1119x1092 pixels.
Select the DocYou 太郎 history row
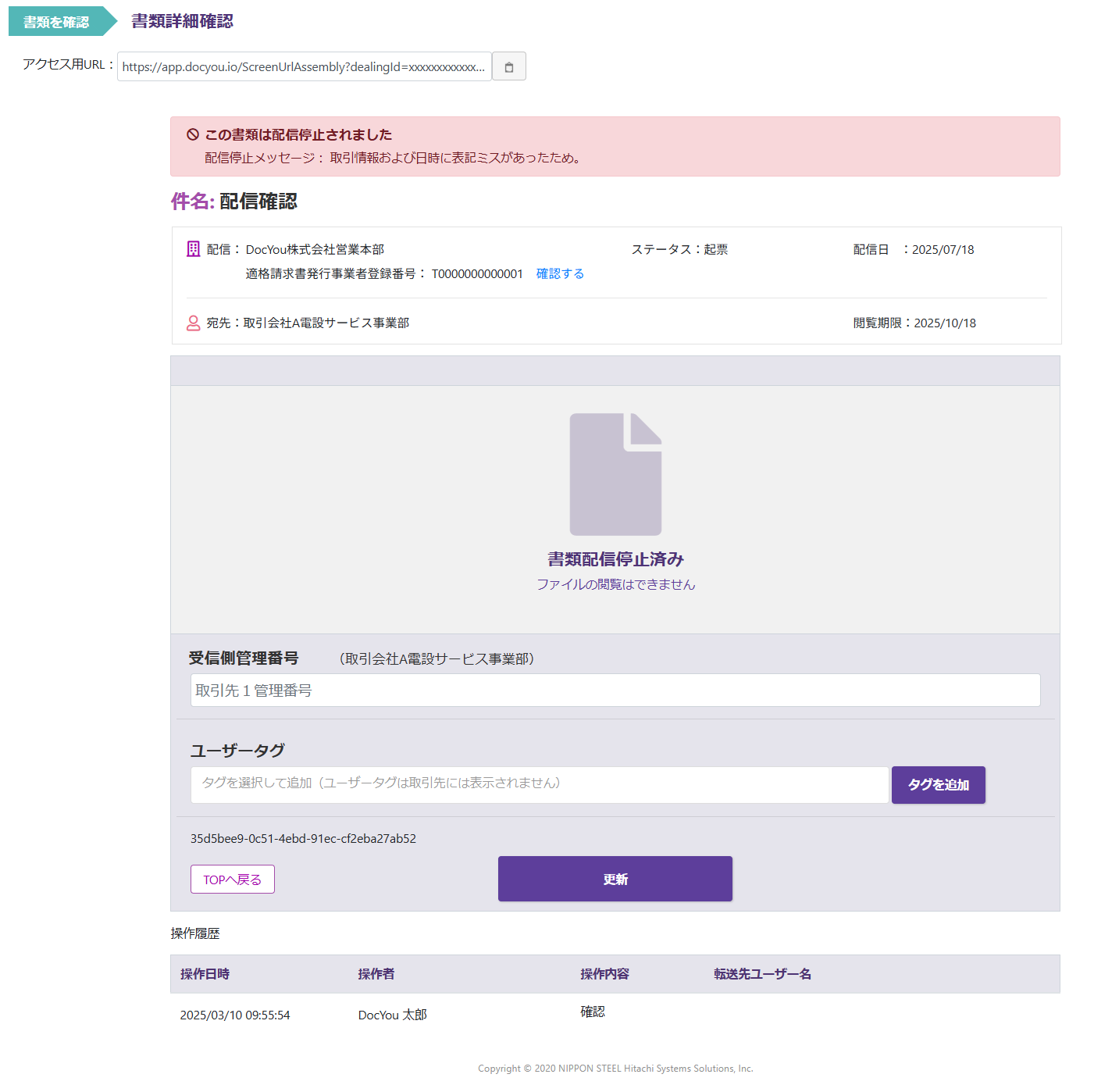392,1015
